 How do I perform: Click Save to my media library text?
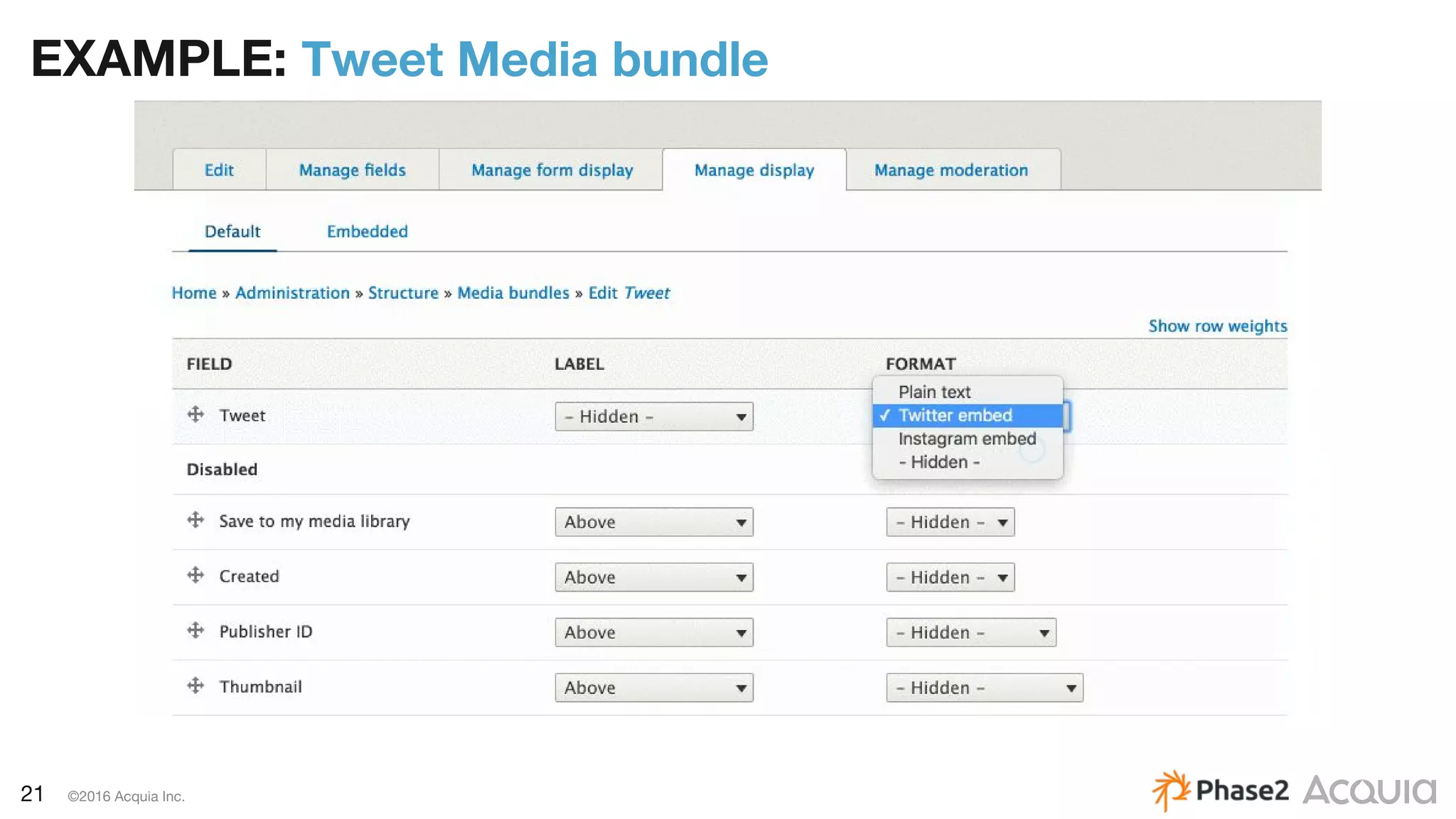(x=314, y=521)
